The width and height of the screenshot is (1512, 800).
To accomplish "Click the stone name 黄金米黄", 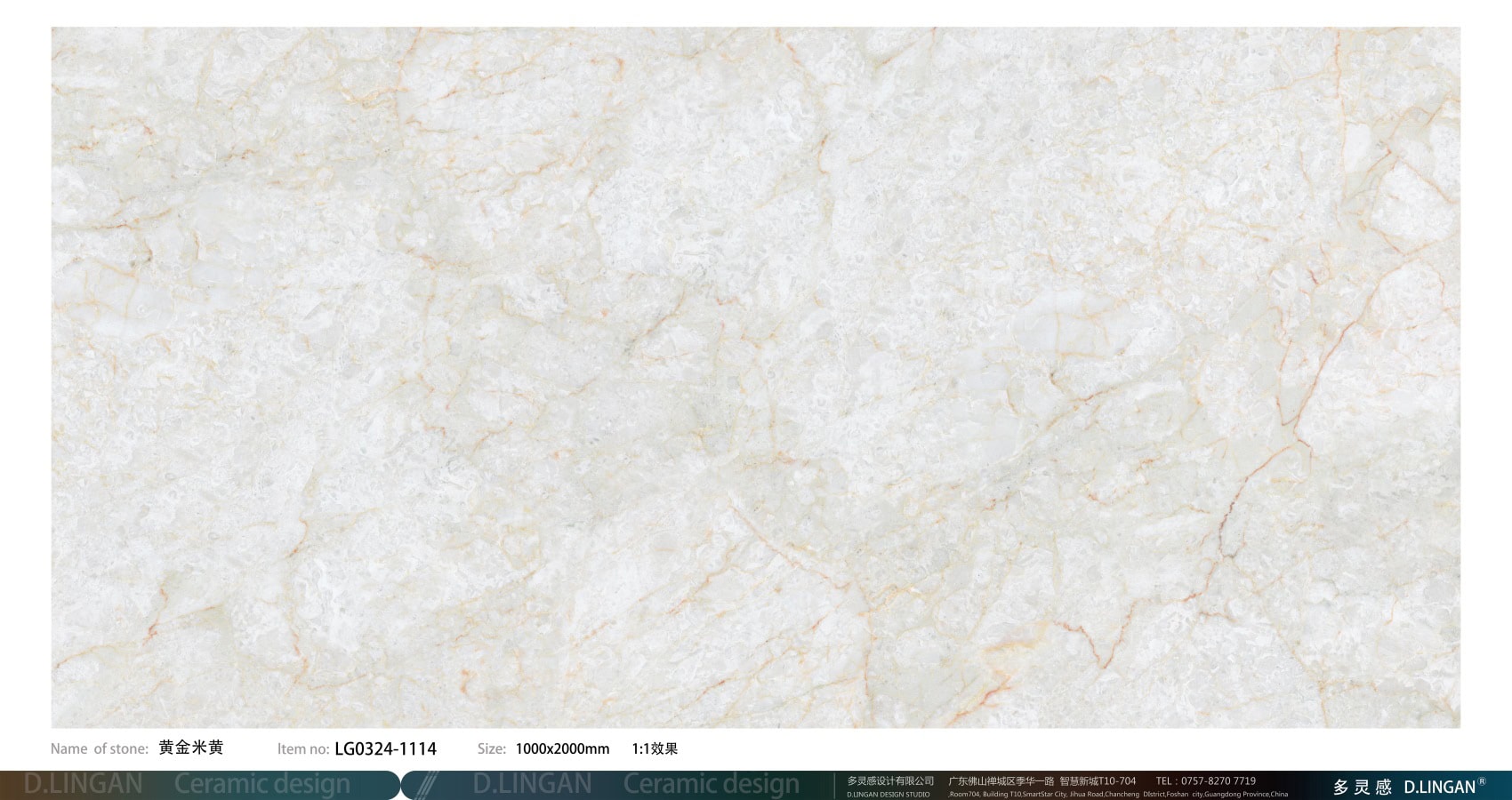I will (x=191, y=748).
